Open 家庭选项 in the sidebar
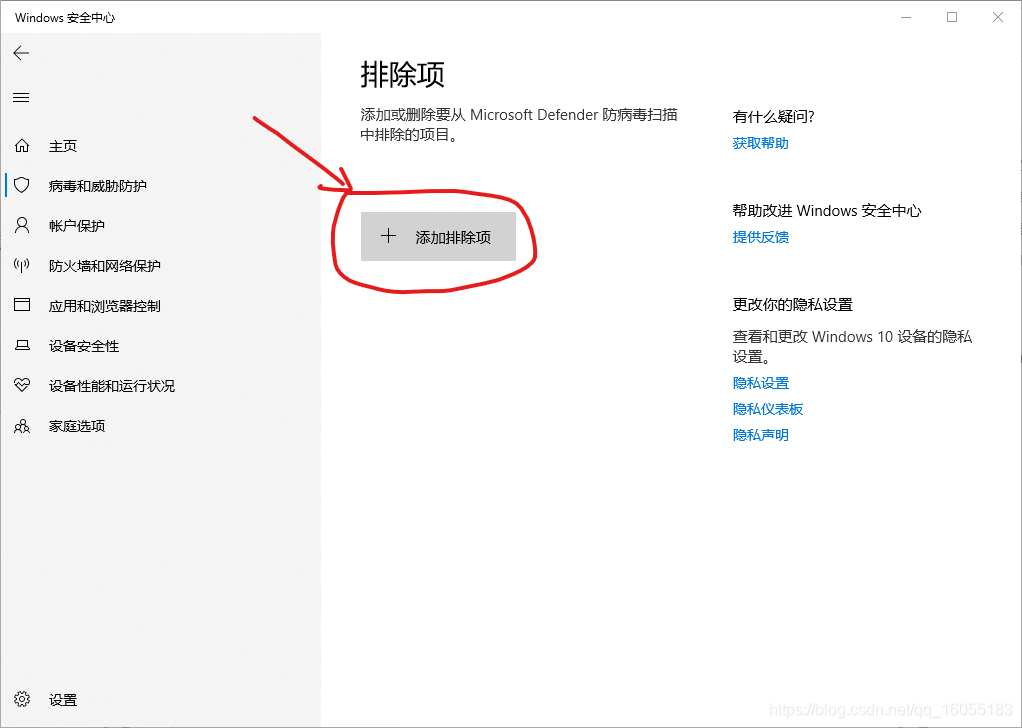 [160, 426]
